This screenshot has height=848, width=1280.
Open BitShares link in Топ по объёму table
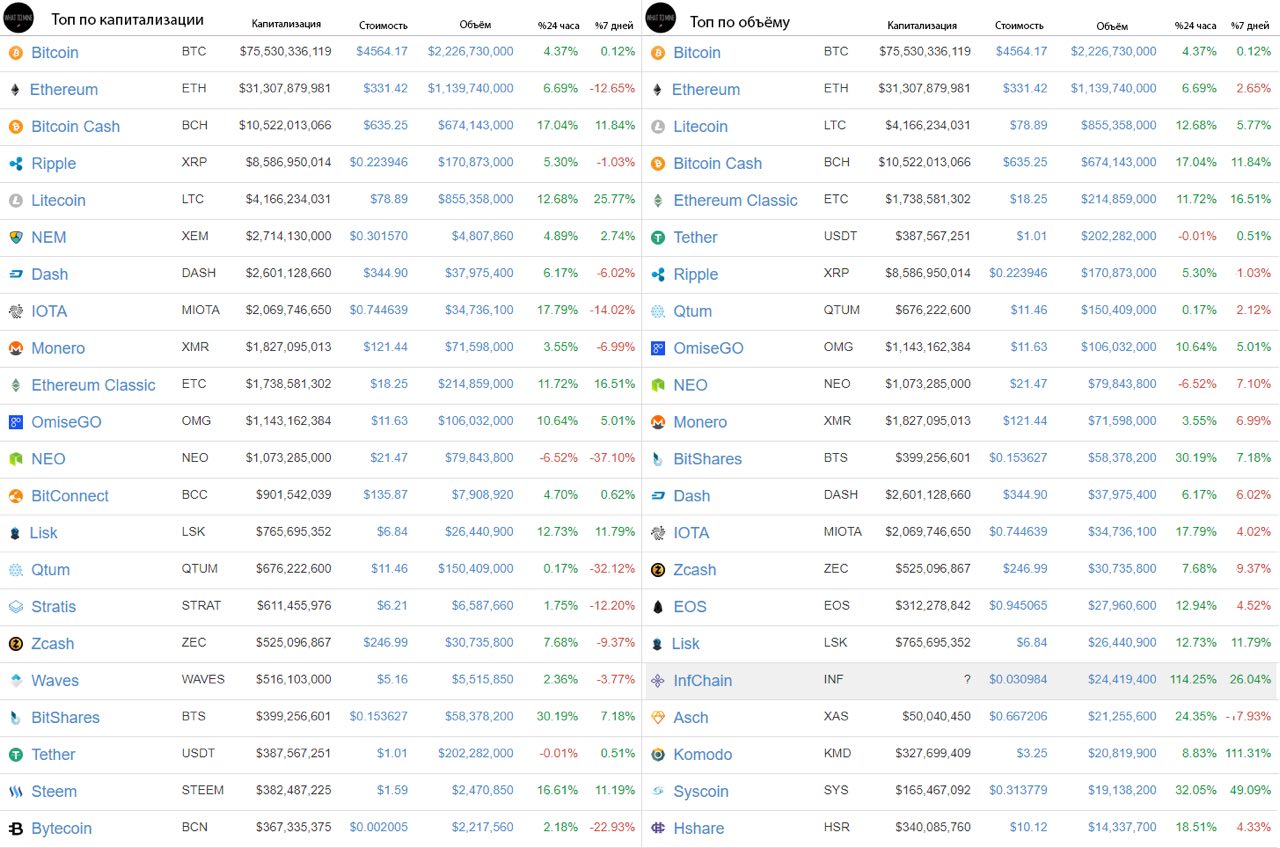708,459
